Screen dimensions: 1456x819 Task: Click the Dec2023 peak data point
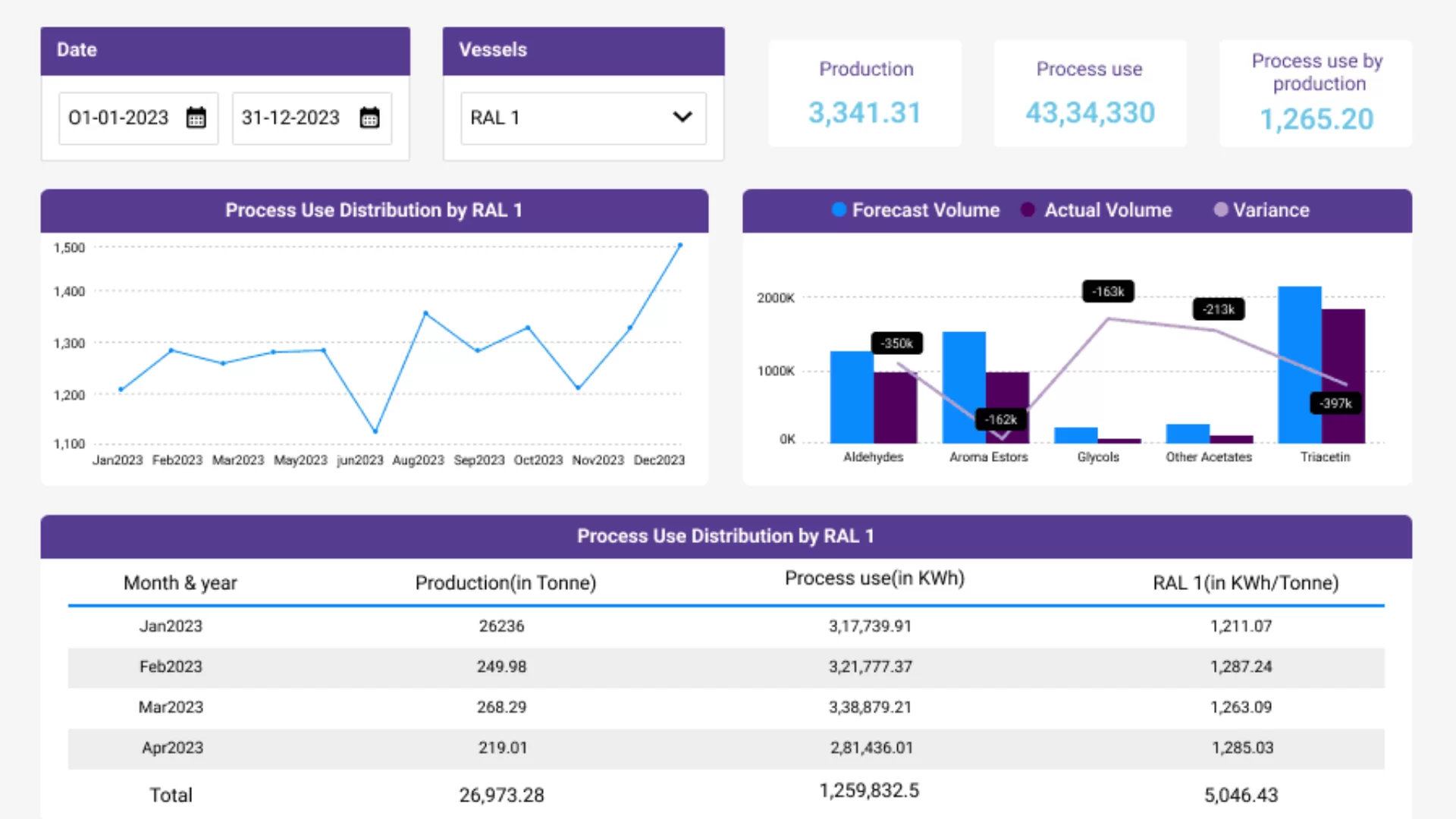tap(680, 245)
